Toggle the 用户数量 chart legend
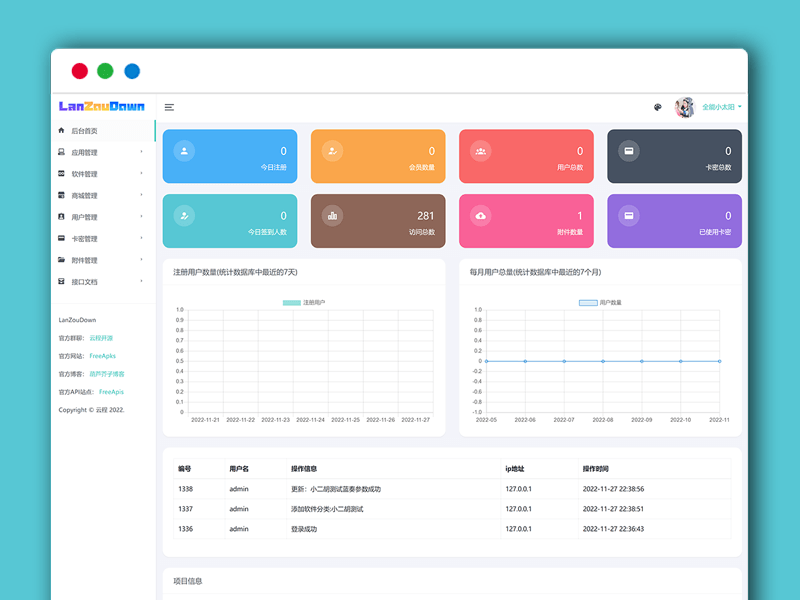The width and height of the screenshot is (800, 600). click(x=600, y=302)
